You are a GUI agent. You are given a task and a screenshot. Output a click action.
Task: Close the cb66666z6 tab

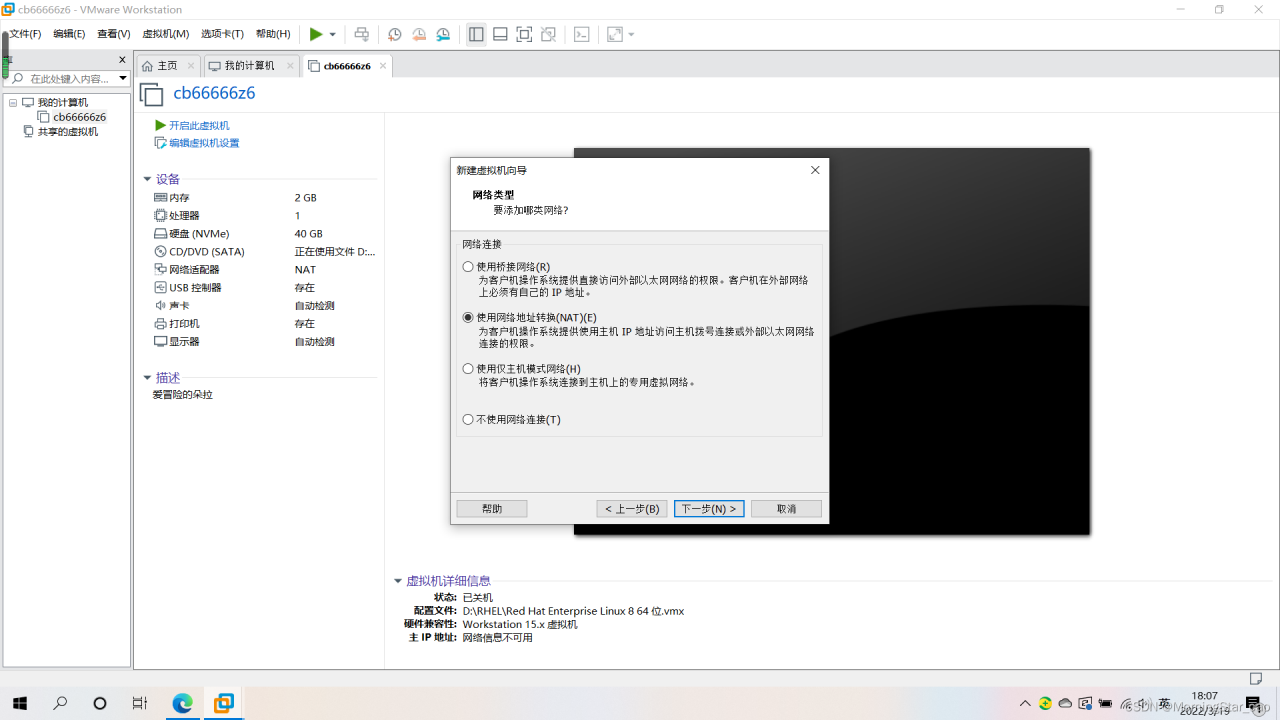click(383, 66)
